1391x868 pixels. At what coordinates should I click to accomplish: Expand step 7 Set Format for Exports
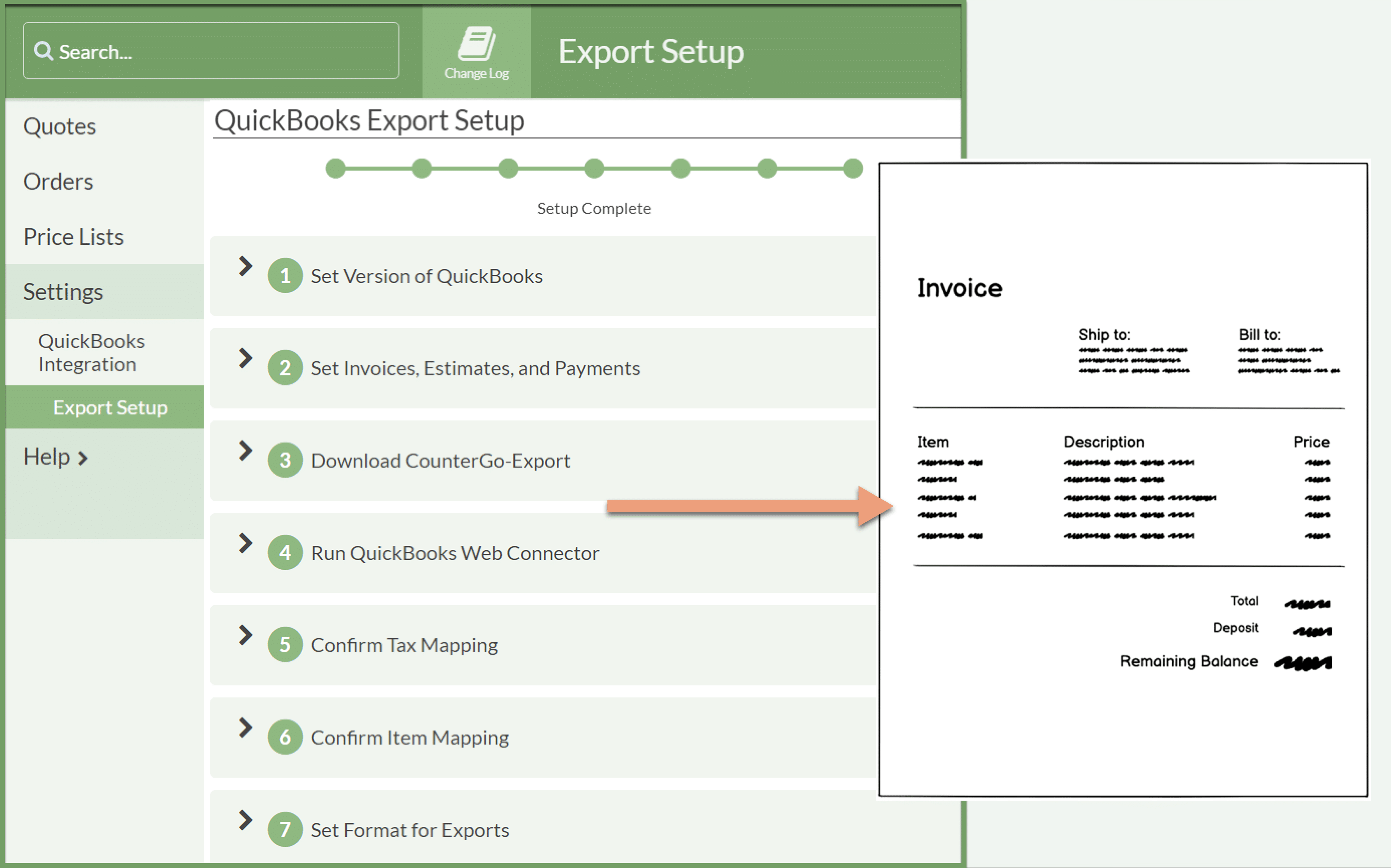click(245, 820)
